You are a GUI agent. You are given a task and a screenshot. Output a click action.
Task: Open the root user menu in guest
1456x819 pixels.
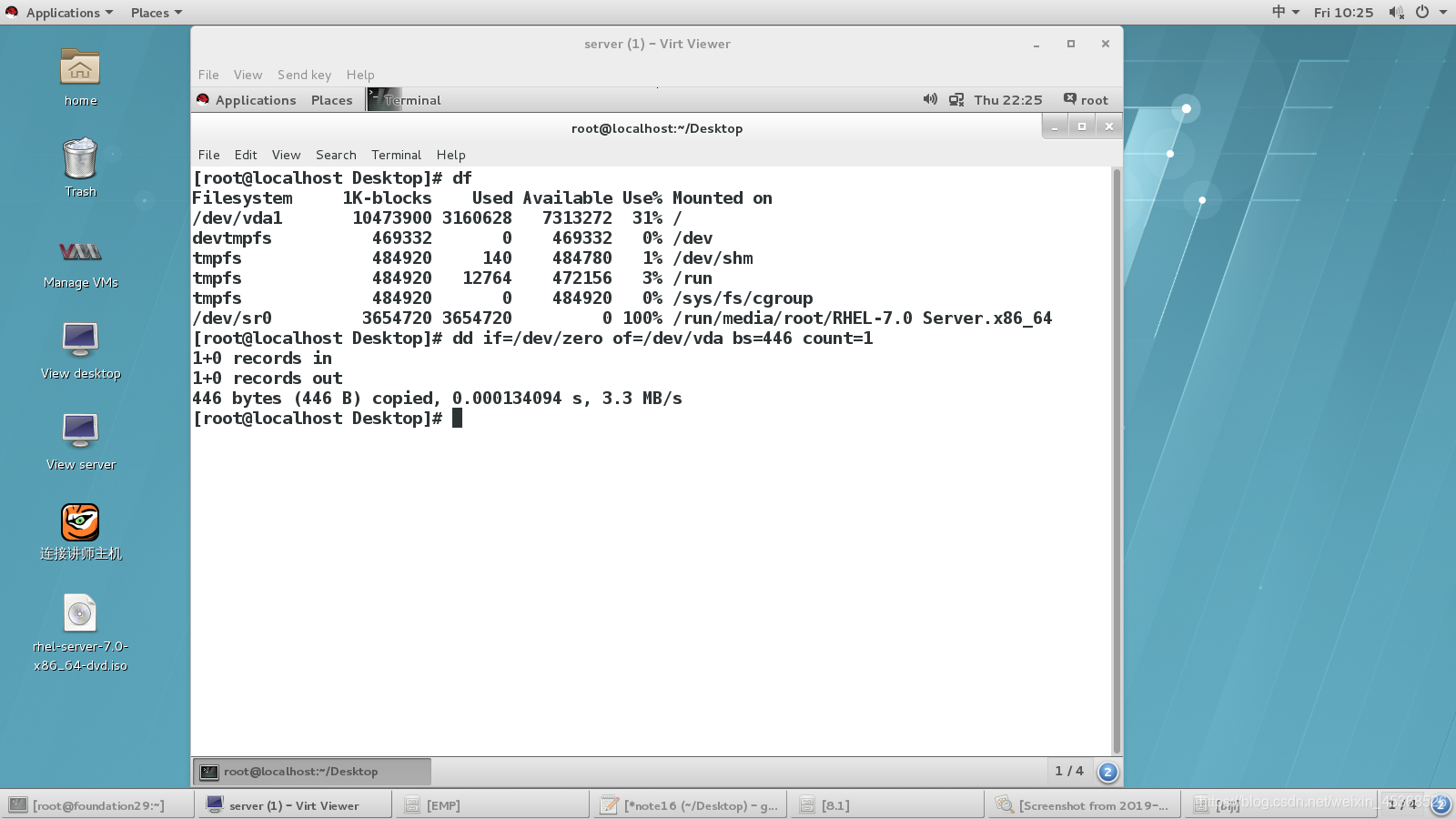coord(1087,99)
